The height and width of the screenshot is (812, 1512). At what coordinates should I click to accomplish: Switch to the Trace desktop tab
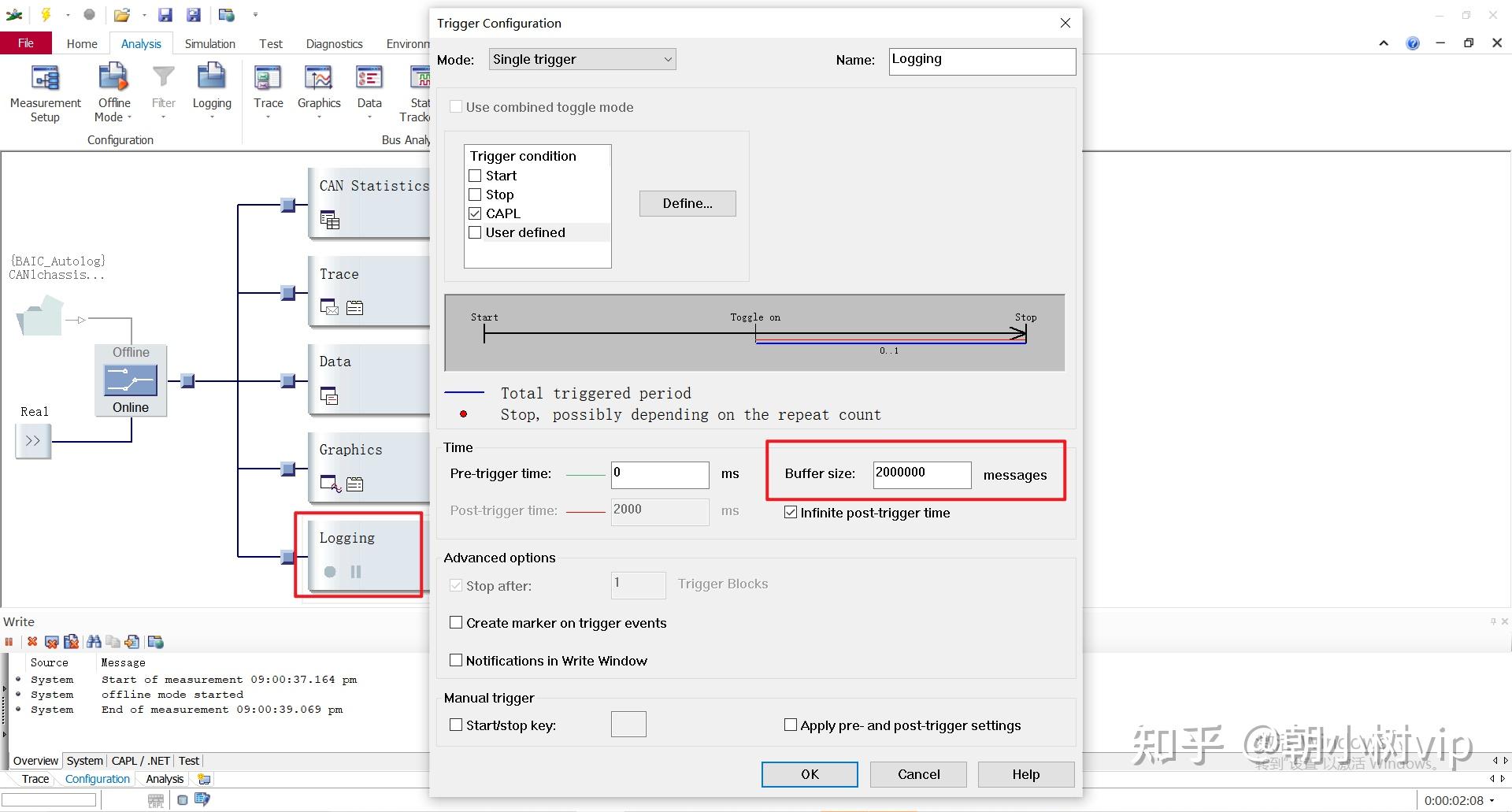[35, 779]
